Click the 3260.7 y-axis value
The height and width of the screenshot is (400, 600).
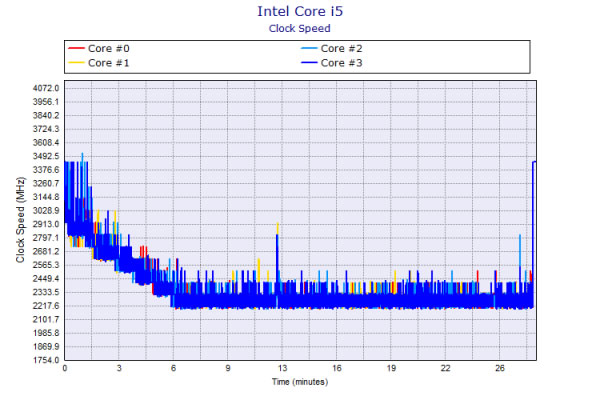click(46, 183)
